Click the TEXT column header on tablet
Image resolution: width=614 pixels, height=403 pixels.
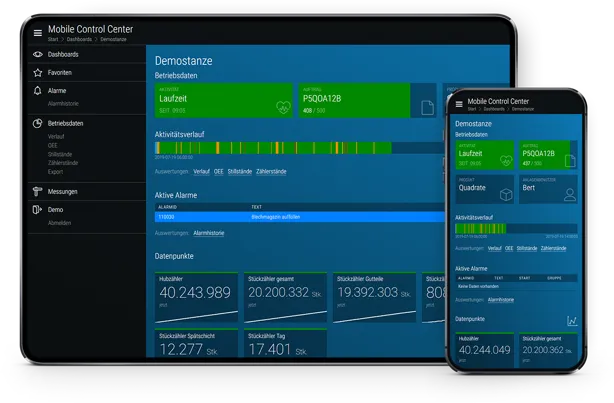click(x=256, y=207)
